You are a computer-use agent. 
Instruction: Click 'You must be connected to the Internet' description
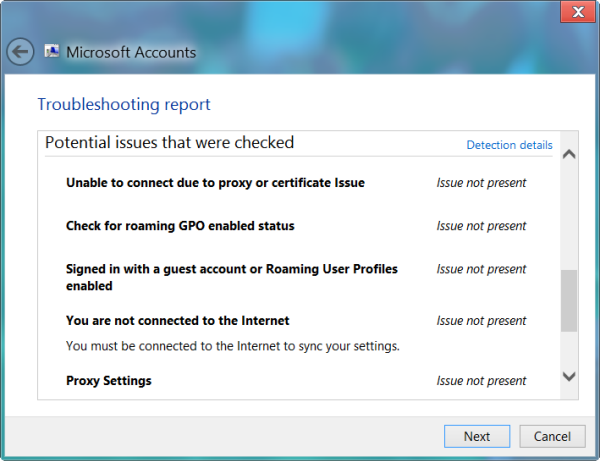click(233, 346)
